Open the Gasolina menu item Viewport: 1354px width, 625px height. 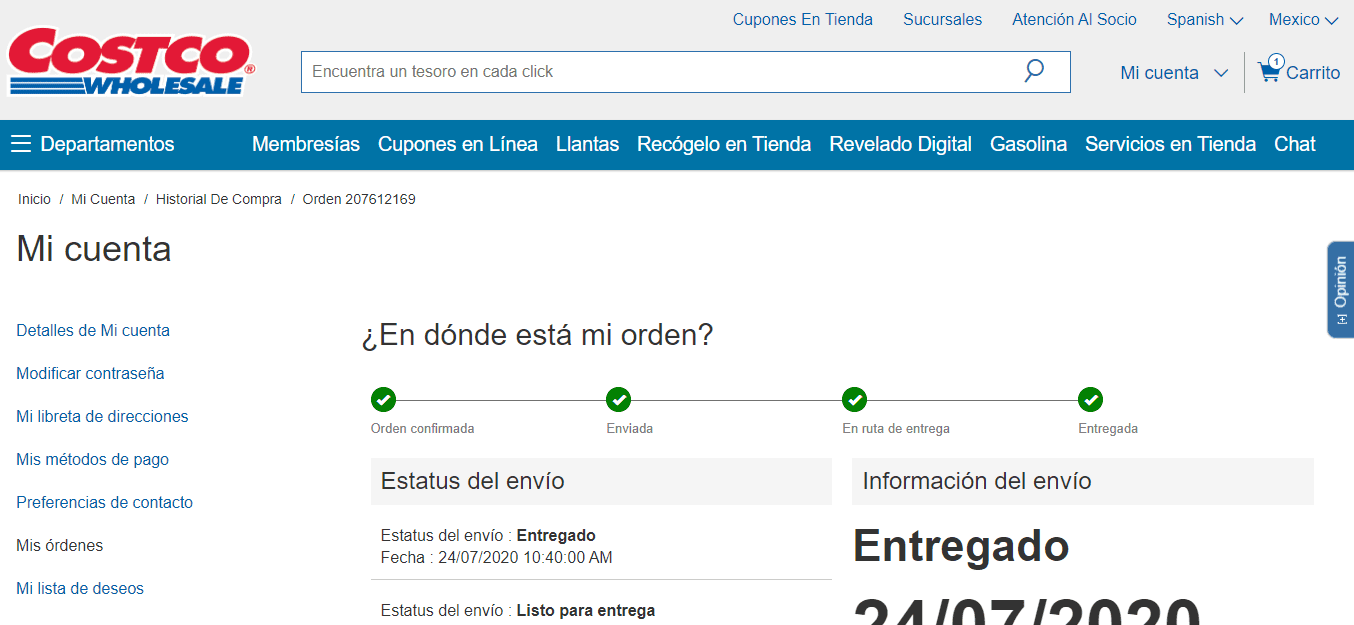[1028, 144]
